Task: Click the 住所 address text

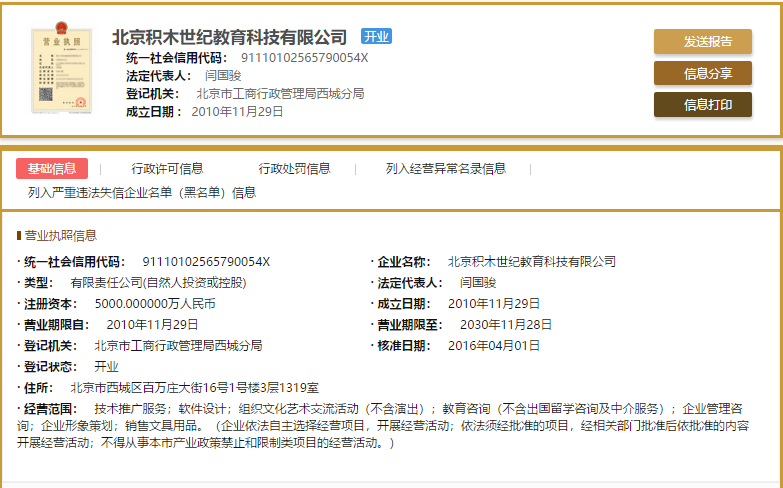Action: [194, 387]
